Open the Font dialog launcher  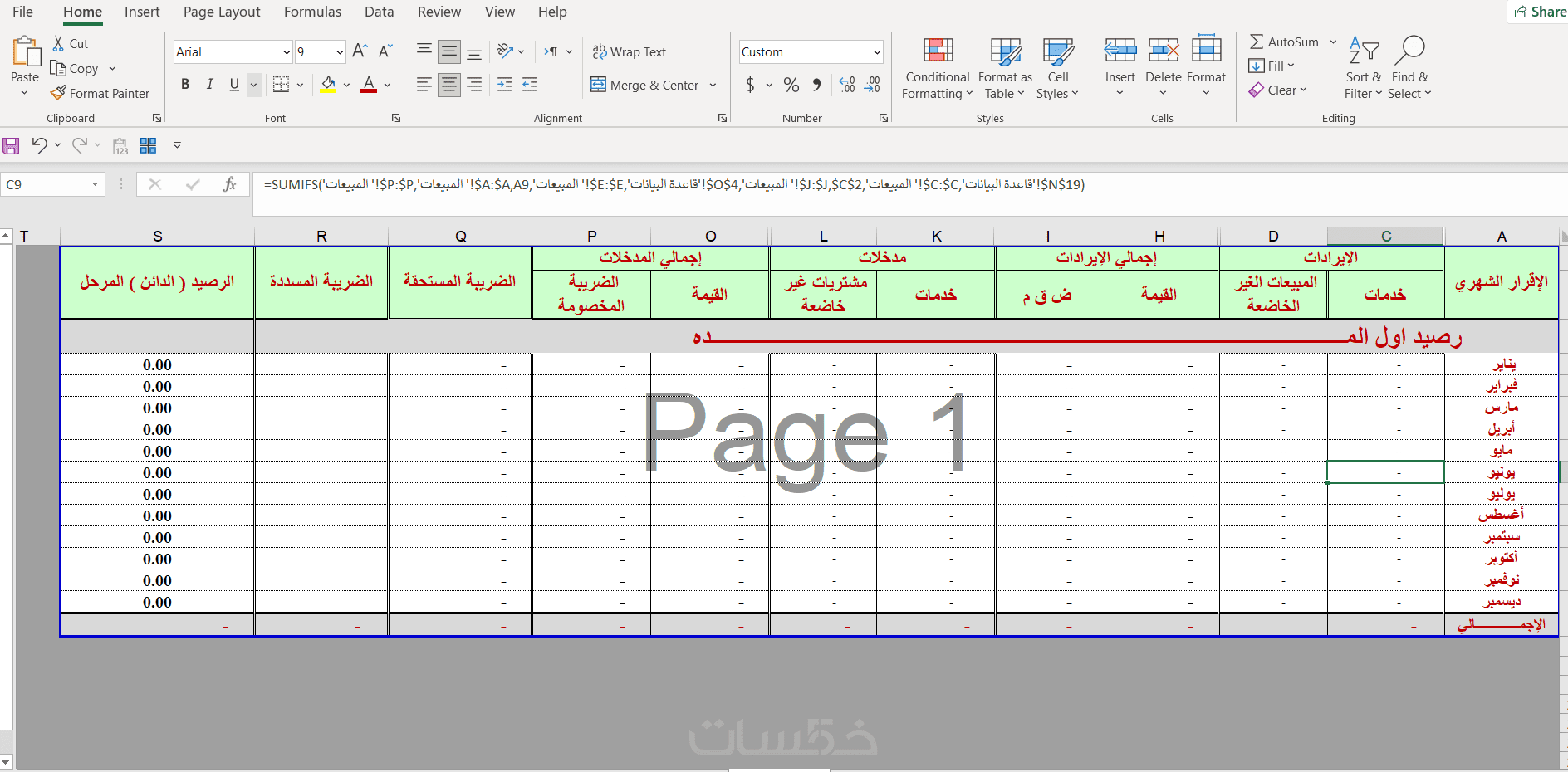(x=396, y=118)
